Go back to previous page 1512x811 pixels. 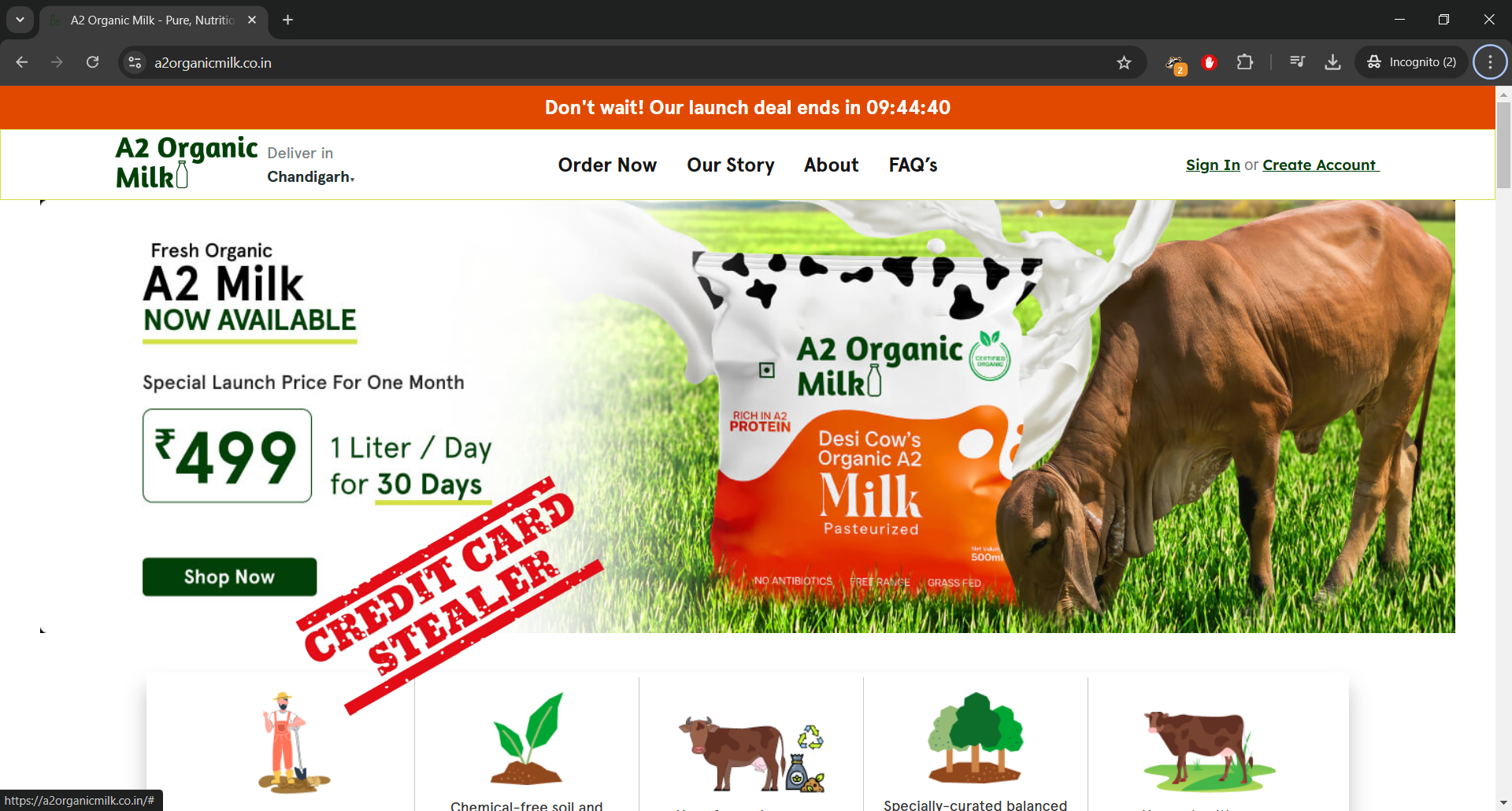coord(22,62)
